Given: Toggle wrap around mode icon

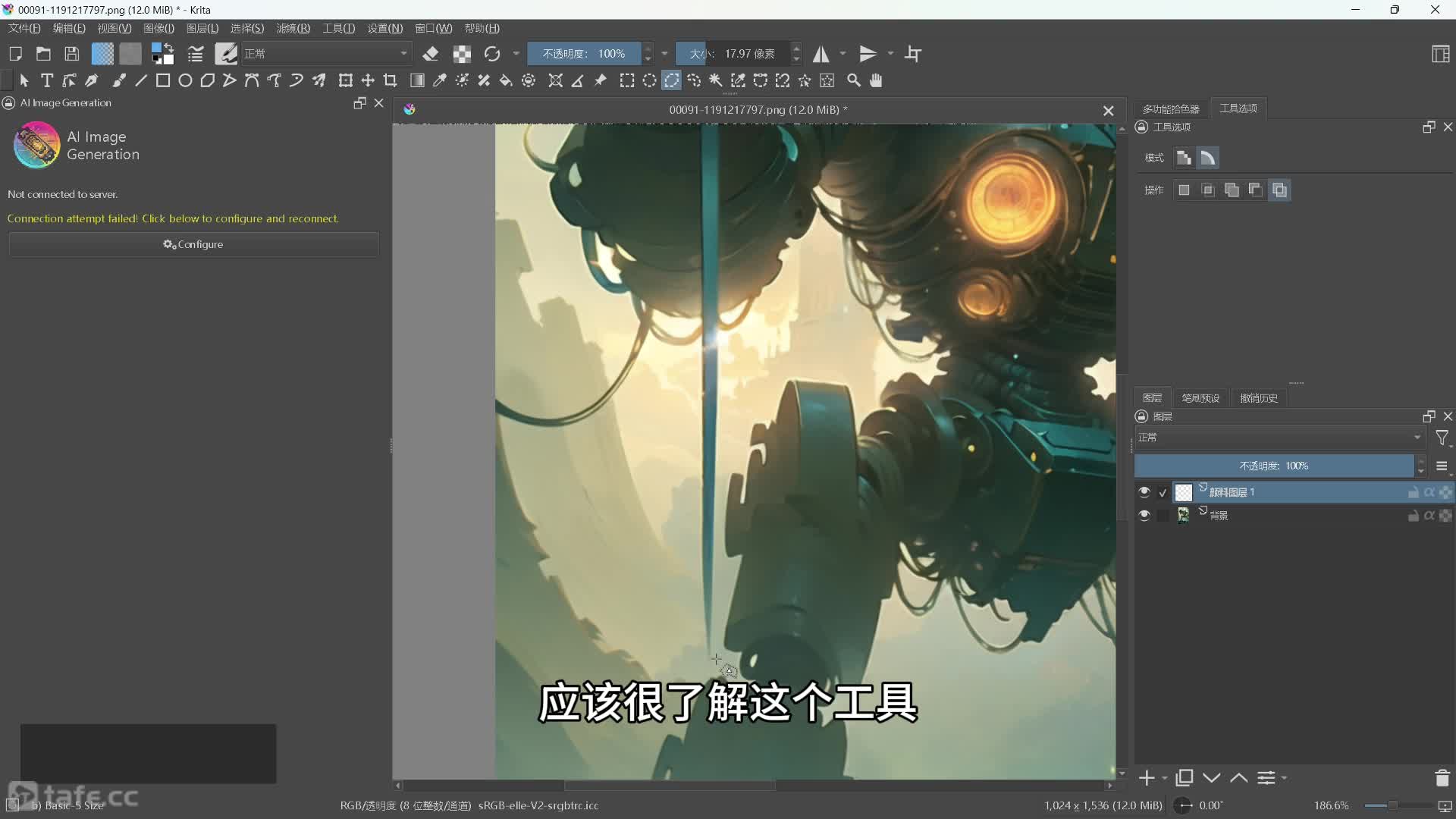Looking at the screenshot, I should coord(914,54).
